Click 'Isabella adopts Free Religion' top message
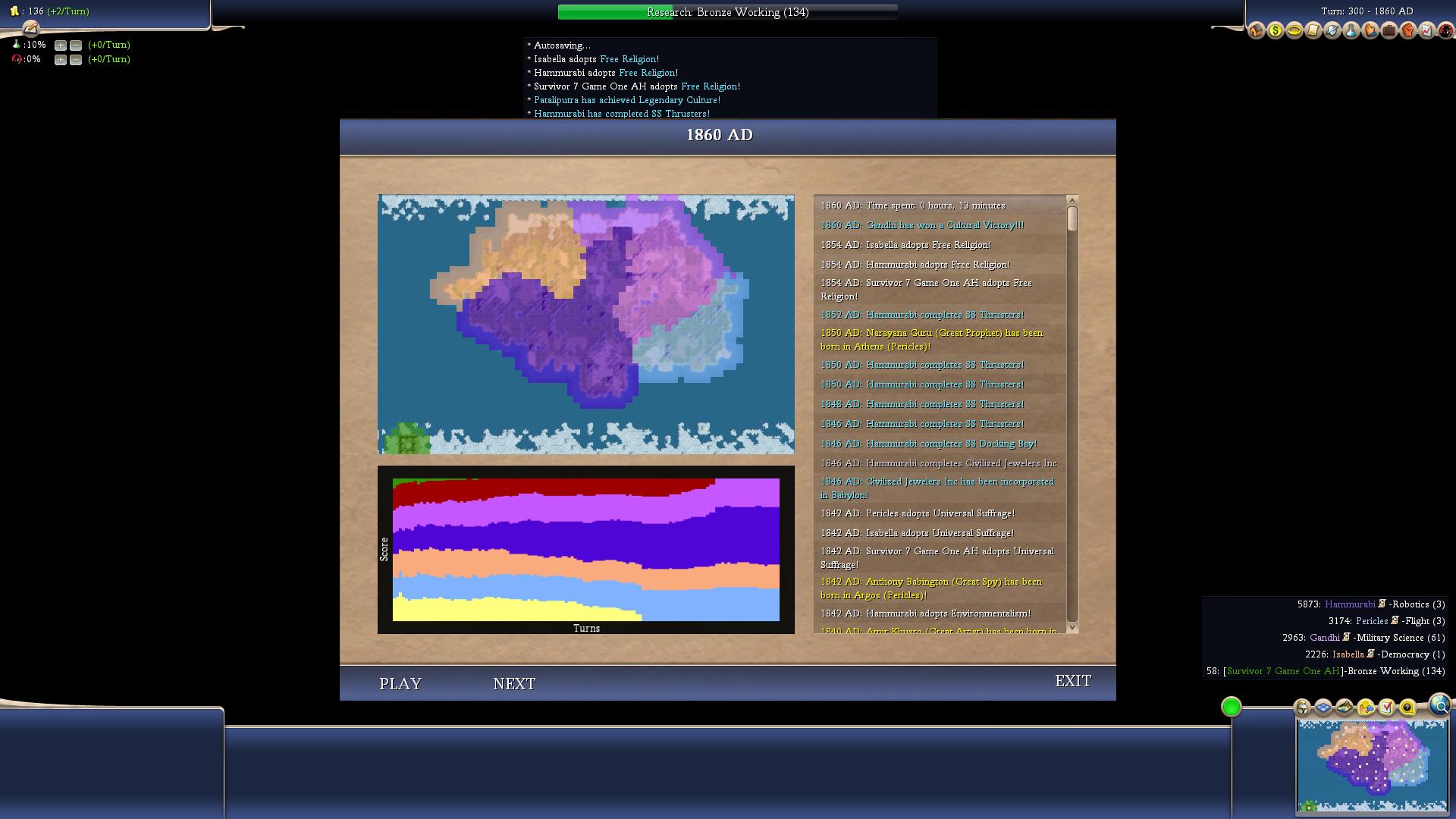1456x819 pixels. coord(596,59)
